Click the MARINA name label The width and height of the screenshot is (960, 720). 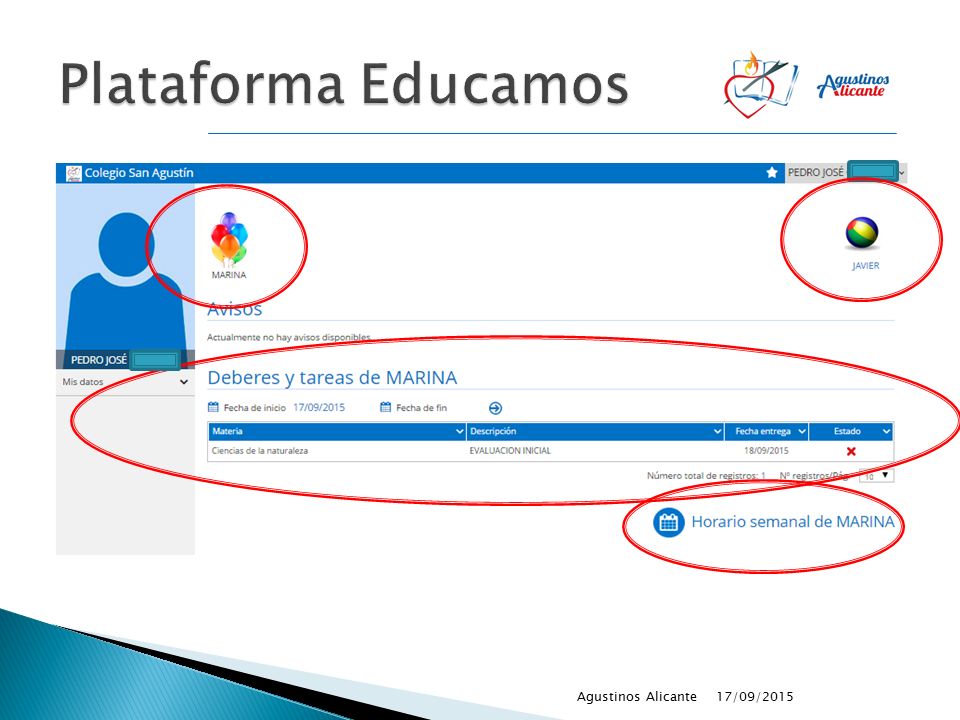pyautogui.click(x=229, y=276)
